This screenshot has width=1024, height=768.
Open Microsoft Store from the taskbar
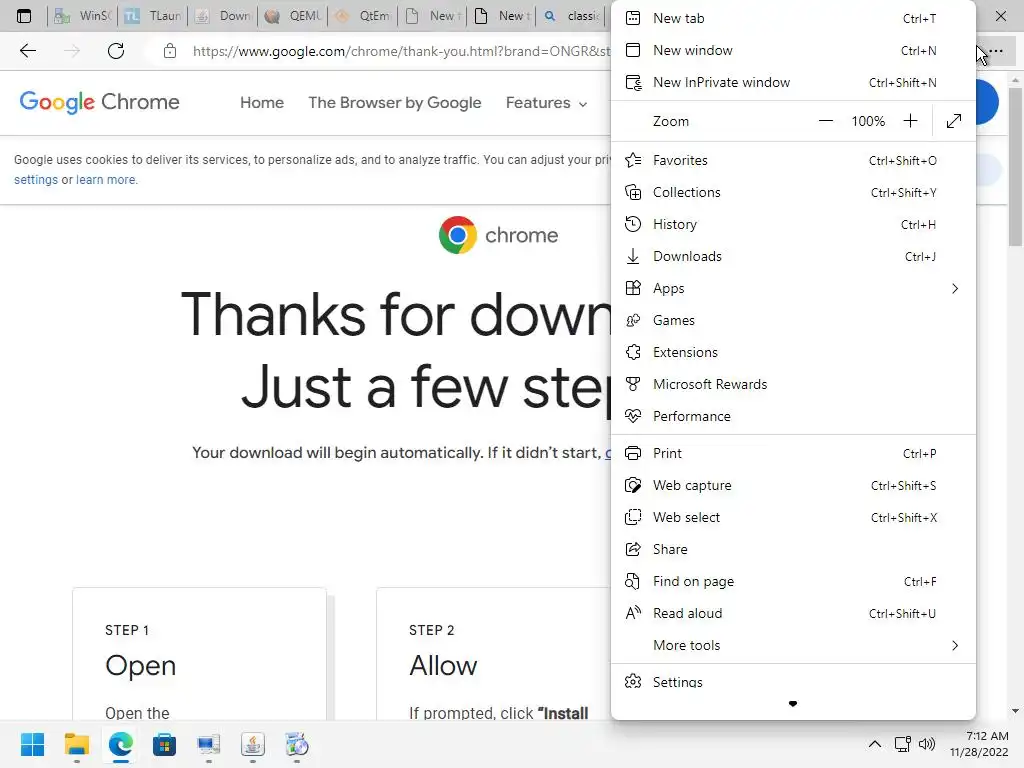point(165,744)
